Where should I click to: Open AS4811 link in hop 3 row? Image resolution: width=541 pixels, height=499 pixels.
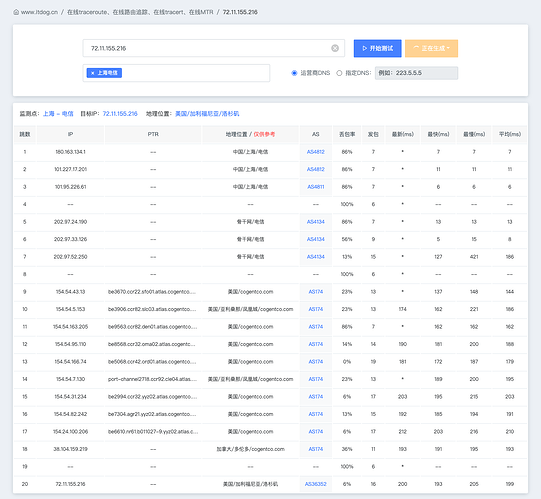(316, 187)
